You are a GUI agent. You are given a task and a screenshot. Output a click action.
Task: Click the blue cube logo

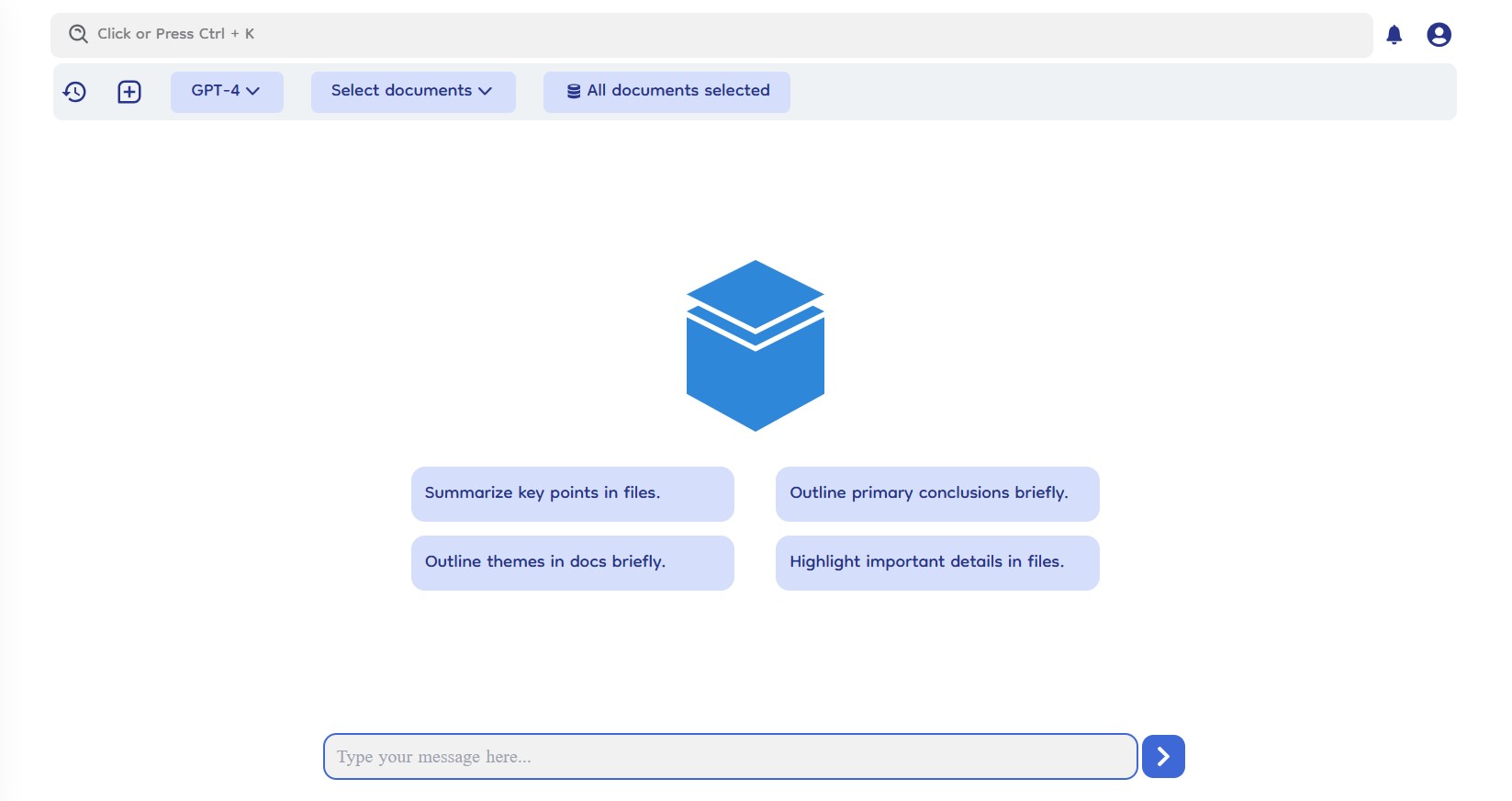[755, 345]
